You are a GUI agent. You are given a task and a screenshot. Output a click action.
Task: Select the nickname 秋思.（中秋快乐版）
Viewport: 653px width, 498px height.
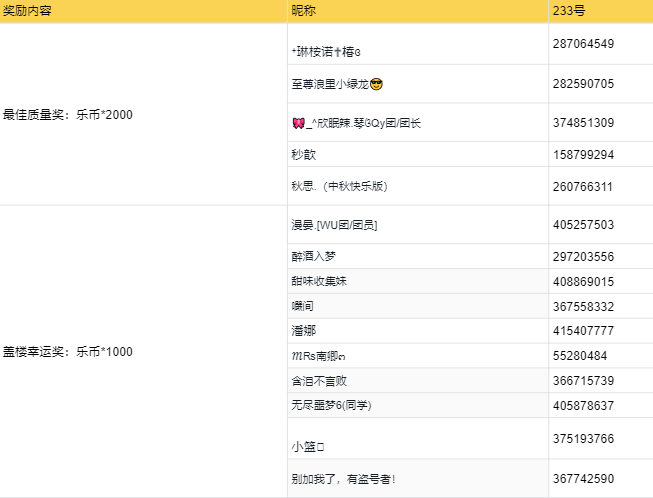[x=339, y=186]
